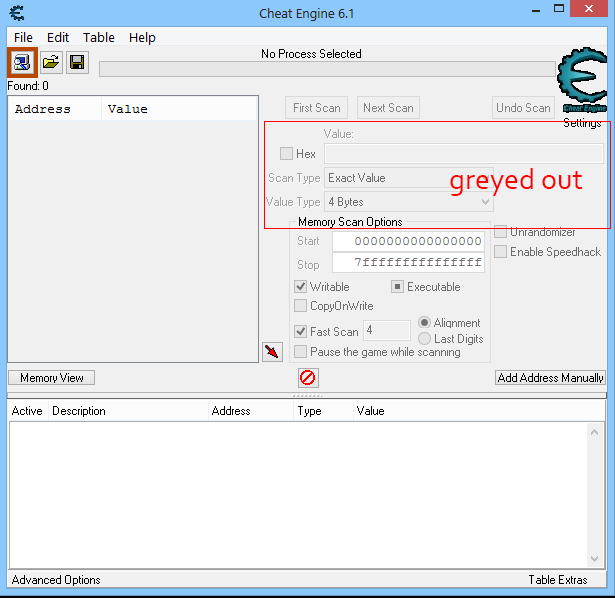Click the Cheat Engine logo
The width and height of the screenshot is (615, 598).
pyautogui.click(x=582, y=80)
